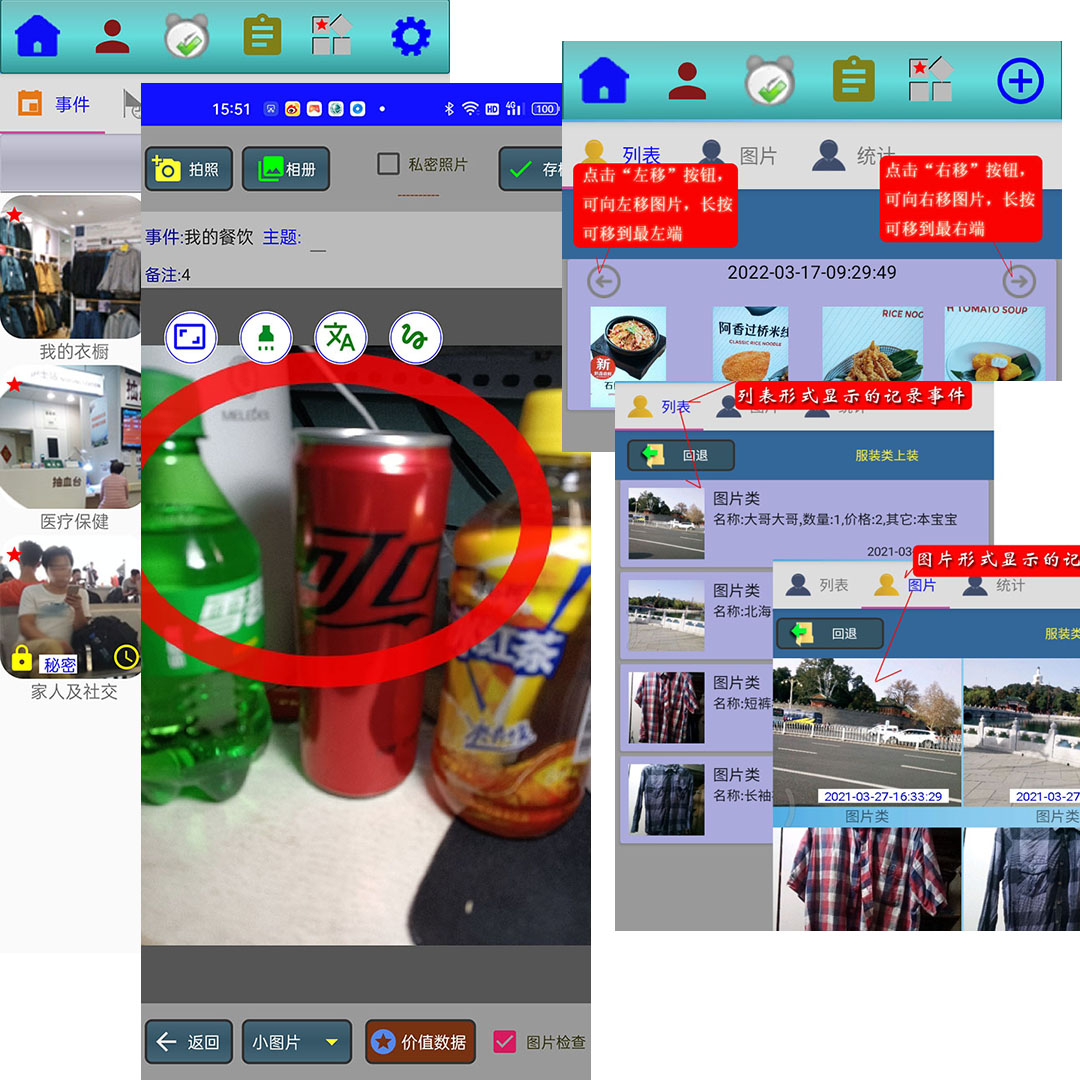Tap the 返回 back button
This screenshot has height=1080, width=1080.
coord(189,1042)
